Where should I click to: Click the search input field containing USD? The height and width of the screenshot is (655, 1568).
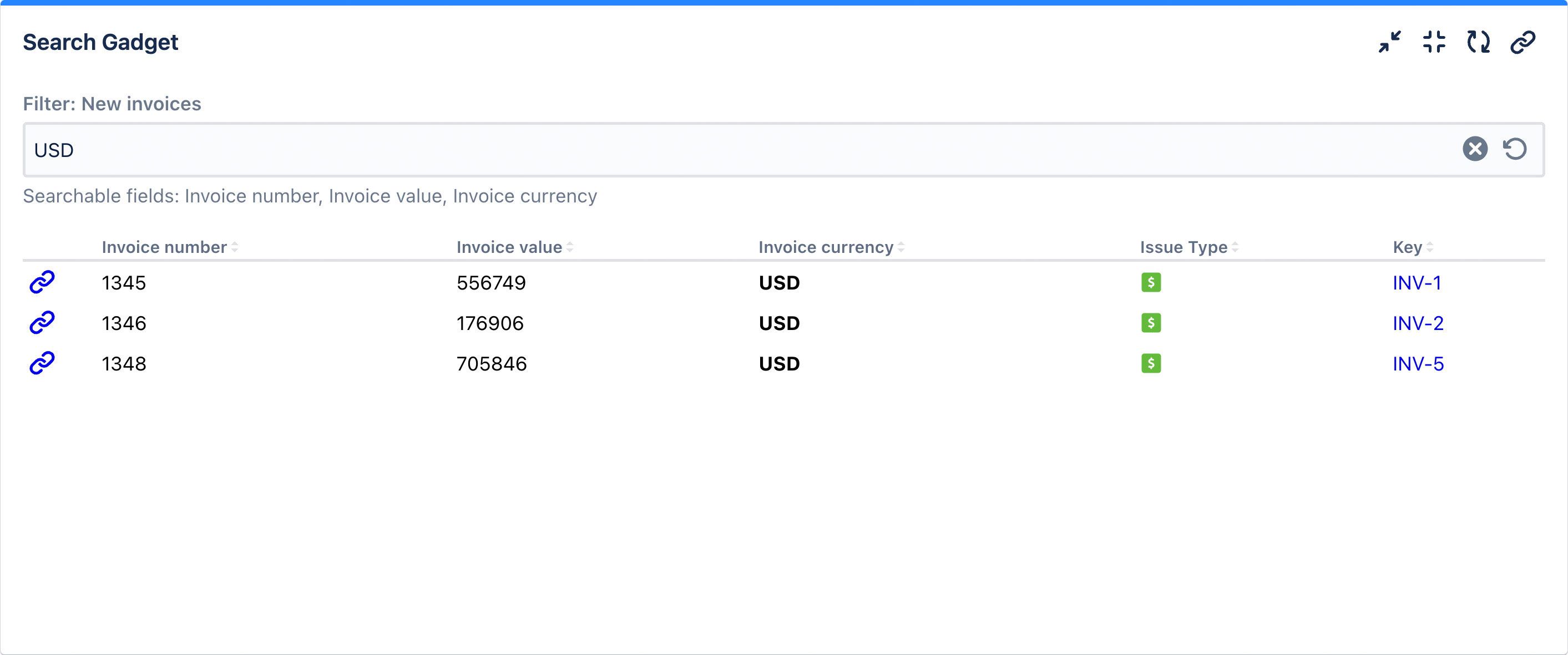point(730,150)
